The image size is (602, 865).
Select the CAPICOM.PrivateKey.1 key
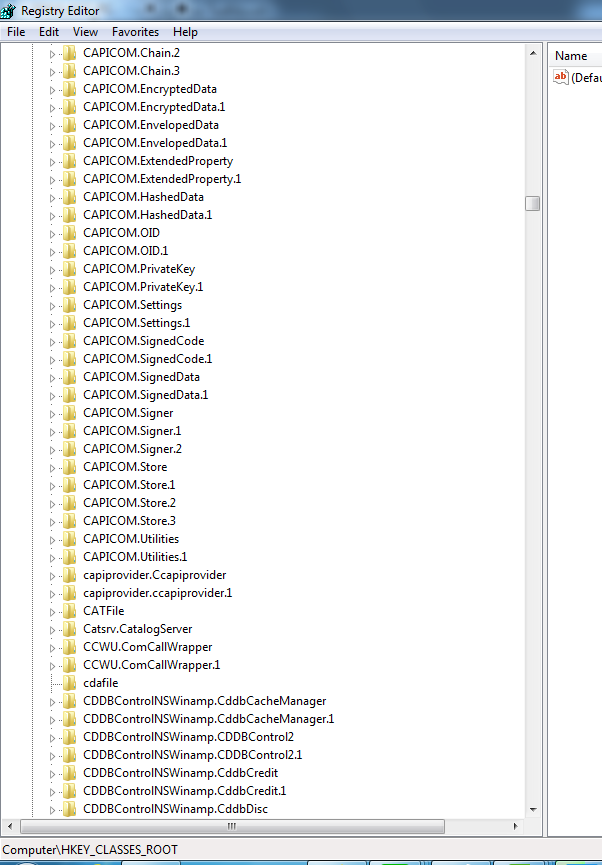point(143,287)
